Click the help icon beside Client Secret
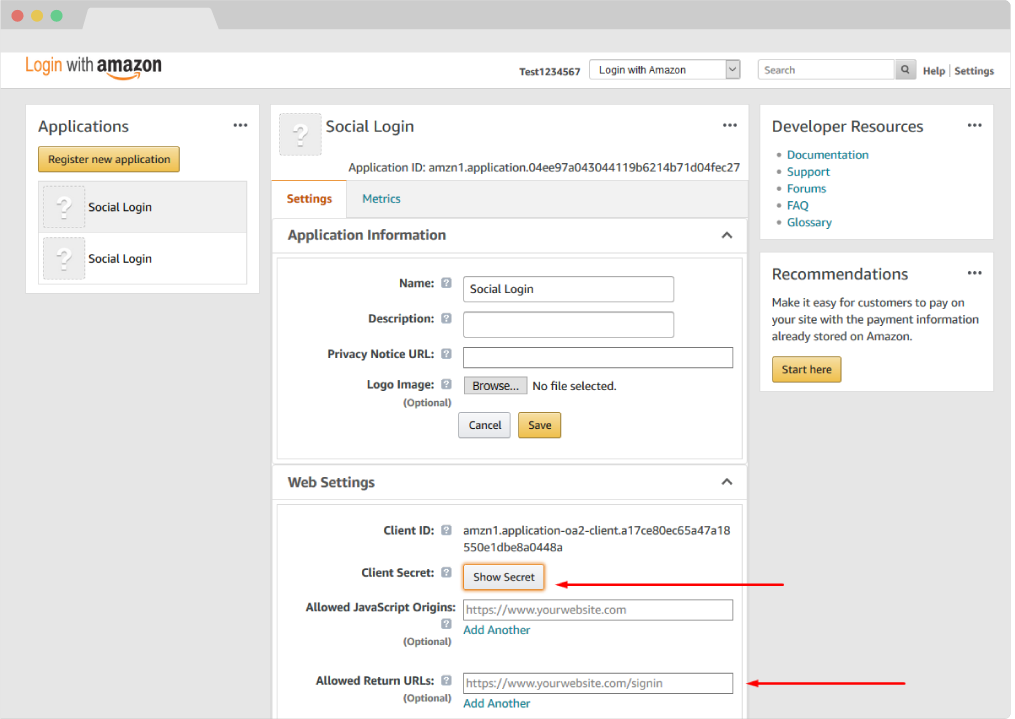Viewport: 1015px width, 719px height. tap(446, 573)
